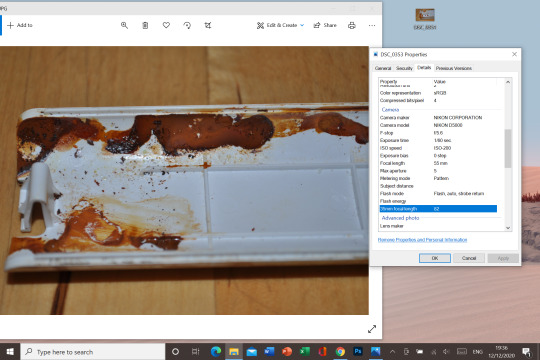540x360 pixels.
Task: Open the Office app from the taskbar
Action: (322, 352)
